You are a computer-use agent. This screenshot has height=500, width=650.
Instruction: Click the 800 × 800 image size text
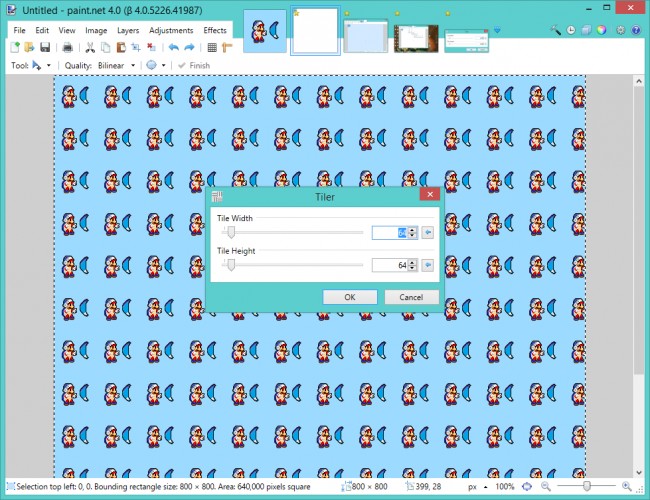(x=369, y=487)
